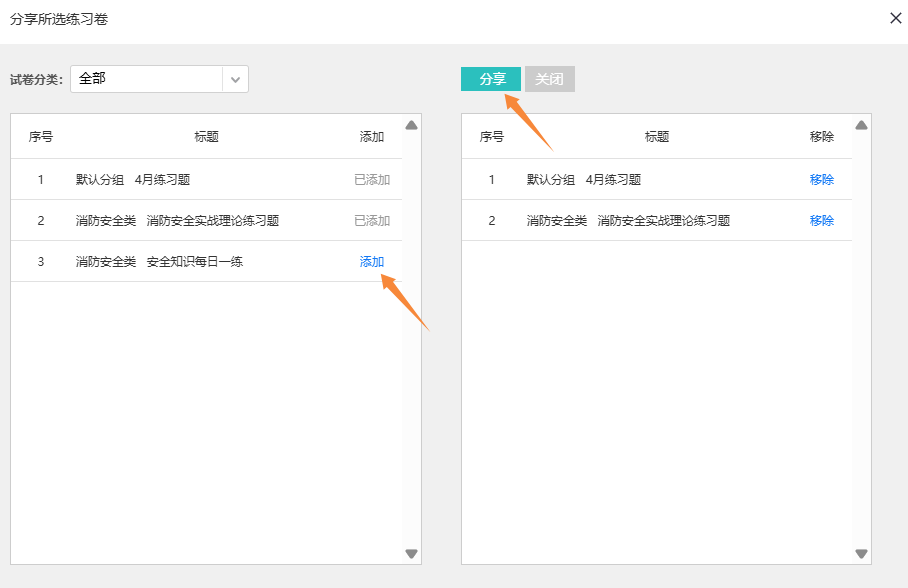908x588 pixels.
Task: Click the dropdown chevron beside 全部
Action: (x=235, y=79)
